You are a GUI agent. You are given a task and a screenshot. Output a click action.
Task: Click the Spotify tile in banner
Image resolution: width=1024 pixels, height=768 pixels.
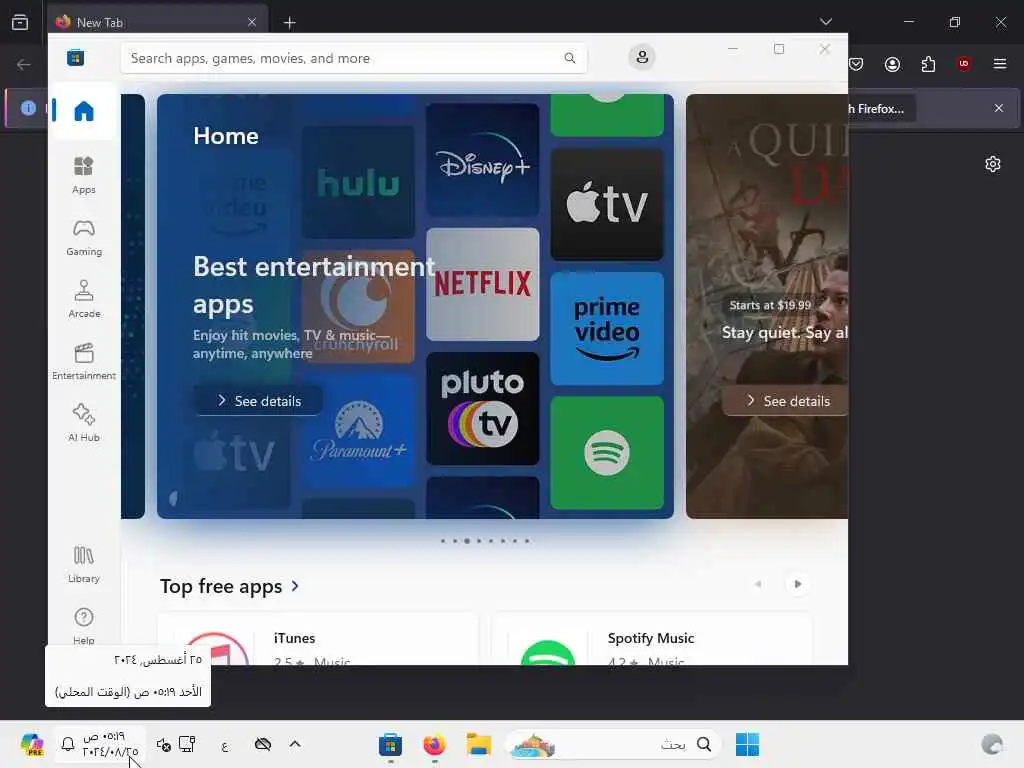click(607, 453)
